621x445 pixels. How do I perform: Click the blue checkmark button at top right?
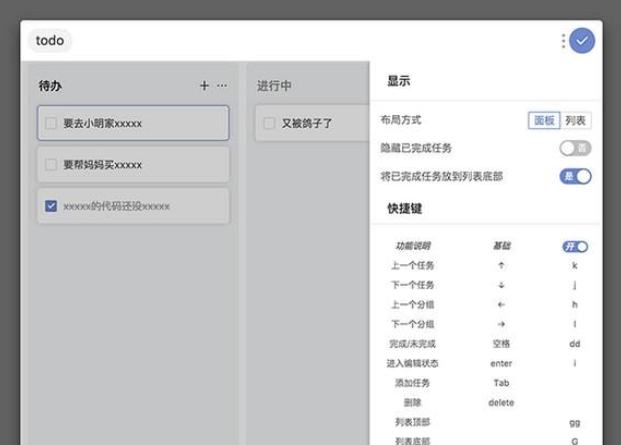pos(582,41)
